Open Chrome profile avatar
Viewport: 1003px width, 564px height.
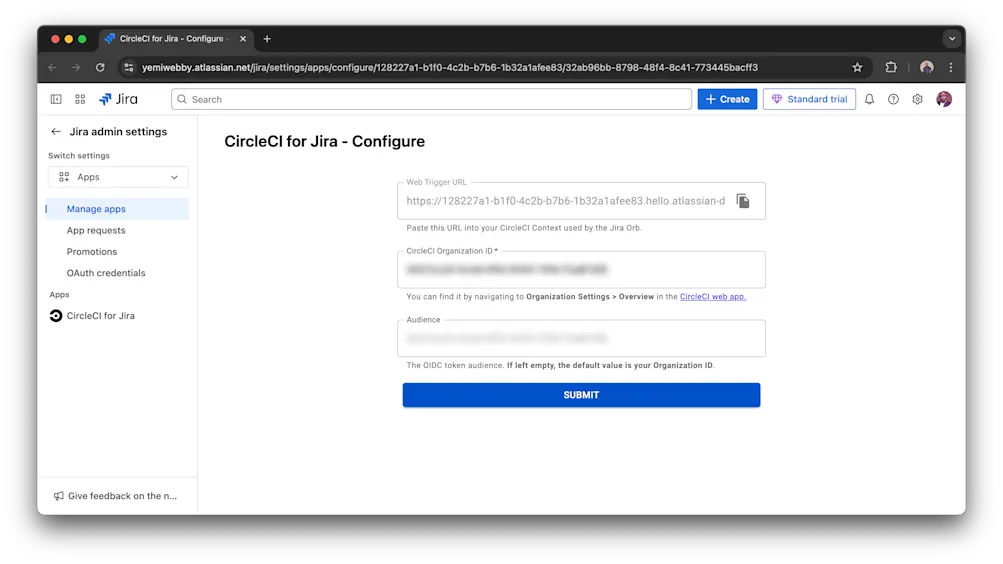[x=926, y=67]
